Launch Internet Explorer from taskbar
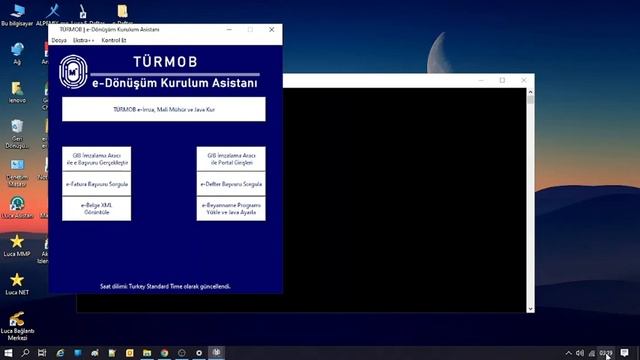Viewport: 640px width, 360px height. pyautogui.click(x=60, y=353)
